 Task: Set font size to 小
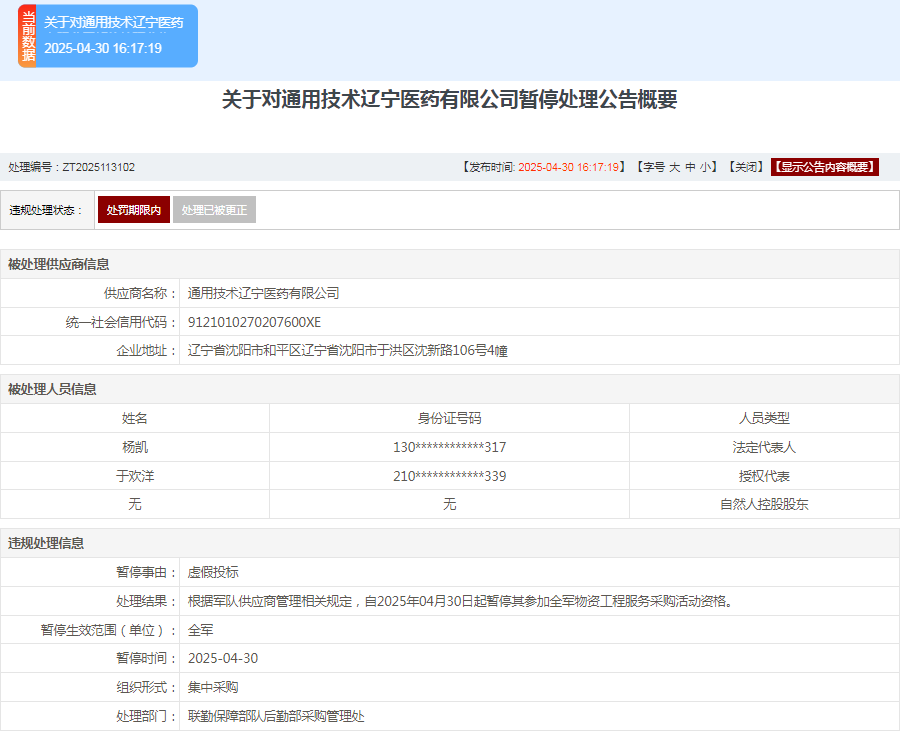pos(705,167)
